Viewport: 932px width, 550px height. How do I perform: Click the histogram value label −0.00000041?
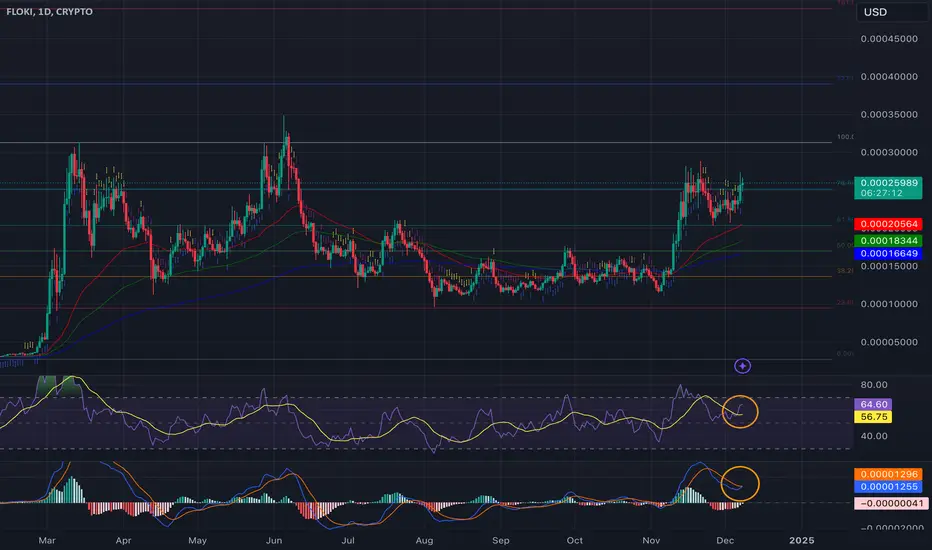(x=891, y=504)
